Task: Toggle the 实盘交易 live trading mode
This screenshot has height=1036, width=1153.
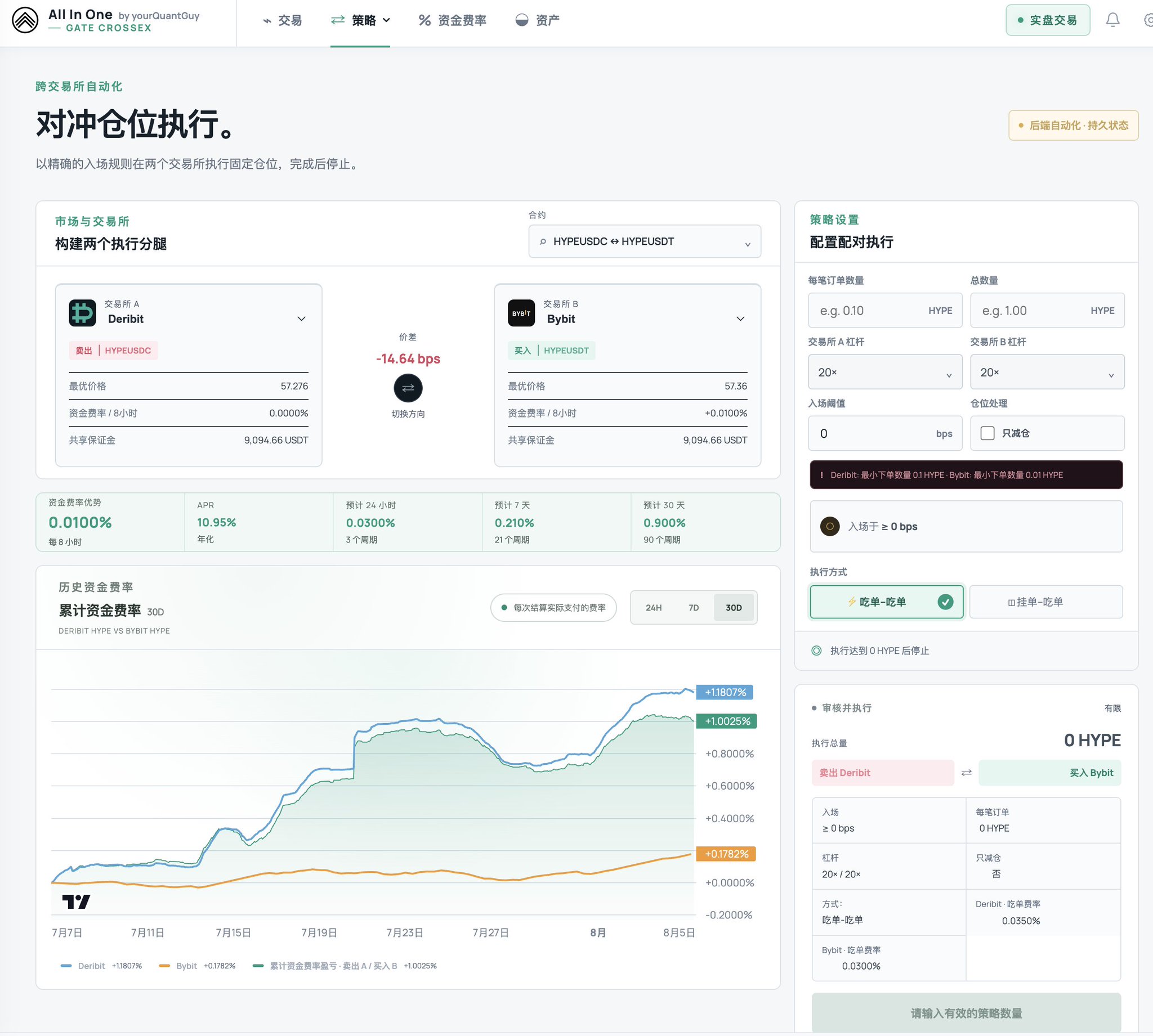Action: tap(1048, 20)
